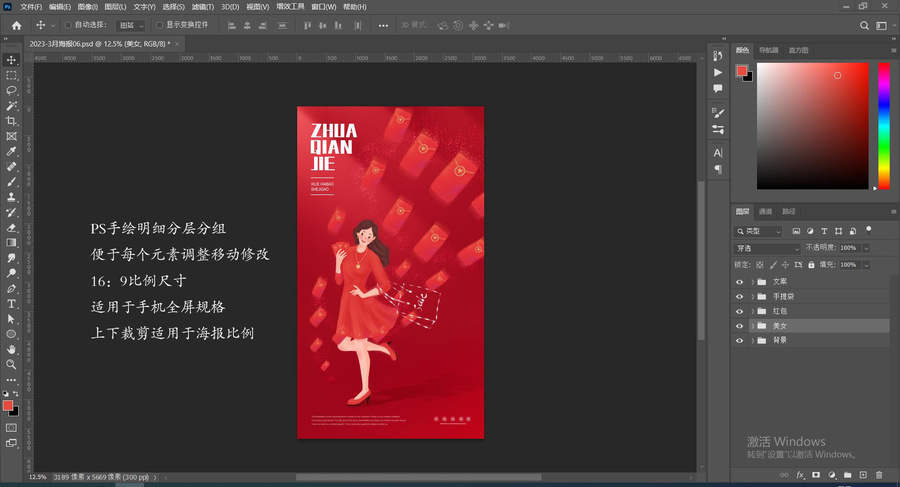The height and width of the screenshot is (487, 900).
Task: Switch to the 路径 tab
Action: tap(789, 211)
